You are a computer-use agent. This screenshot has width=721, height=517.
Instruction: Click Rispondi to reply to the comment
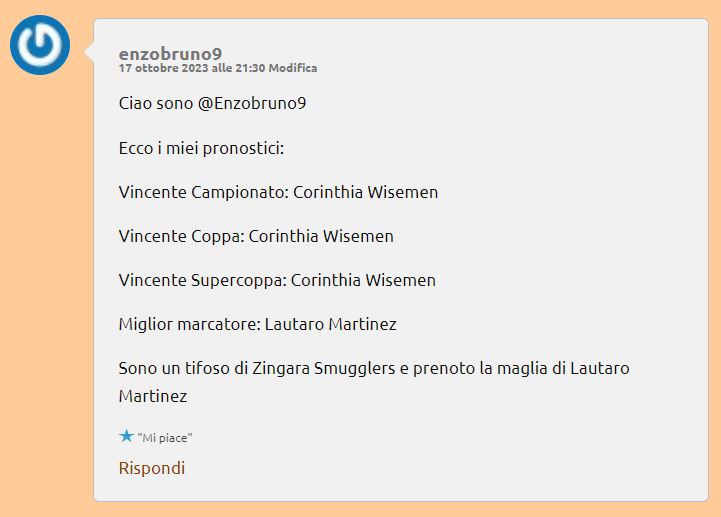coord(152,468)
